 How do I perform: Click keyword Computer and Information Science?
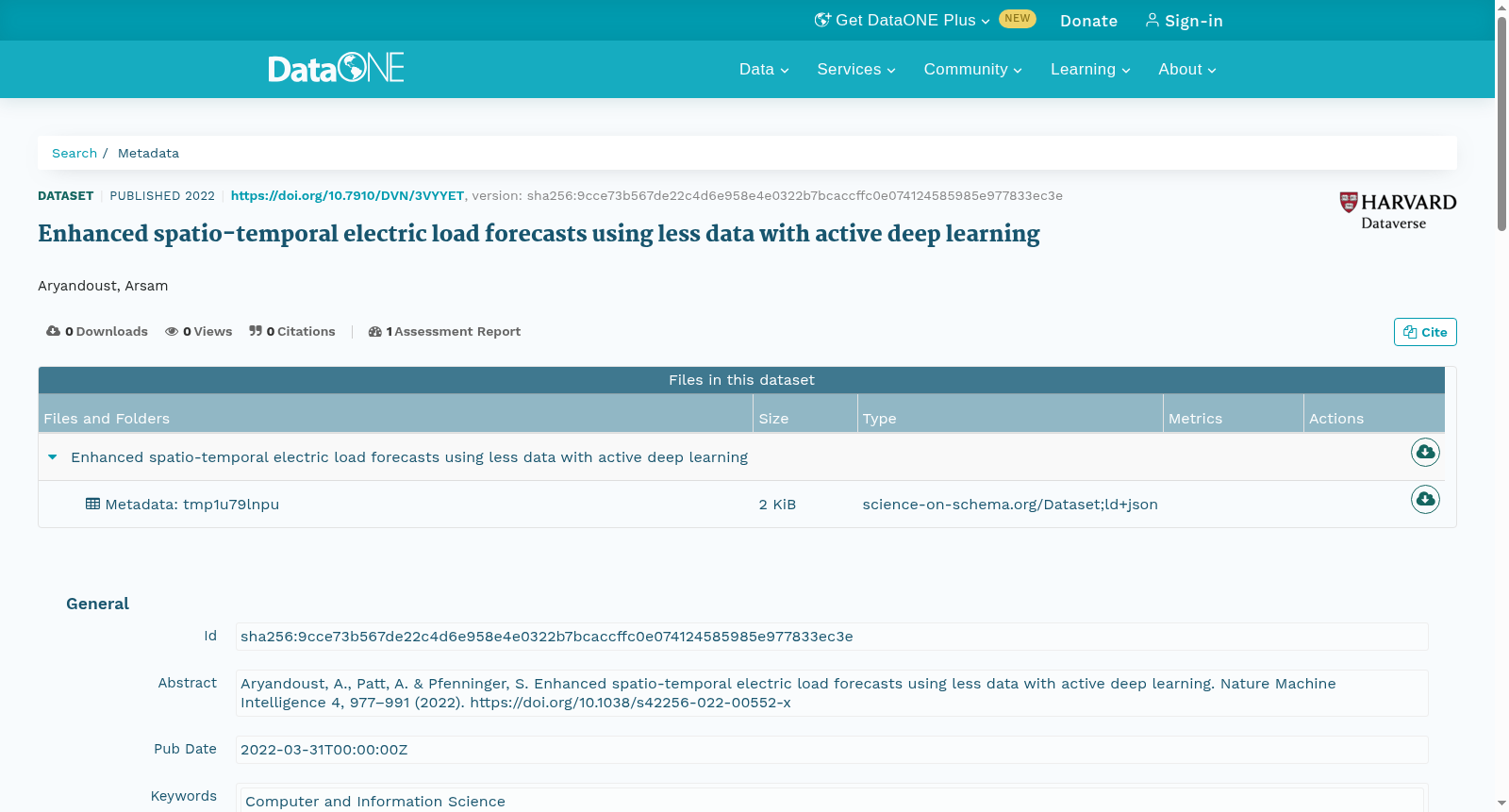(x=375, y=802)
